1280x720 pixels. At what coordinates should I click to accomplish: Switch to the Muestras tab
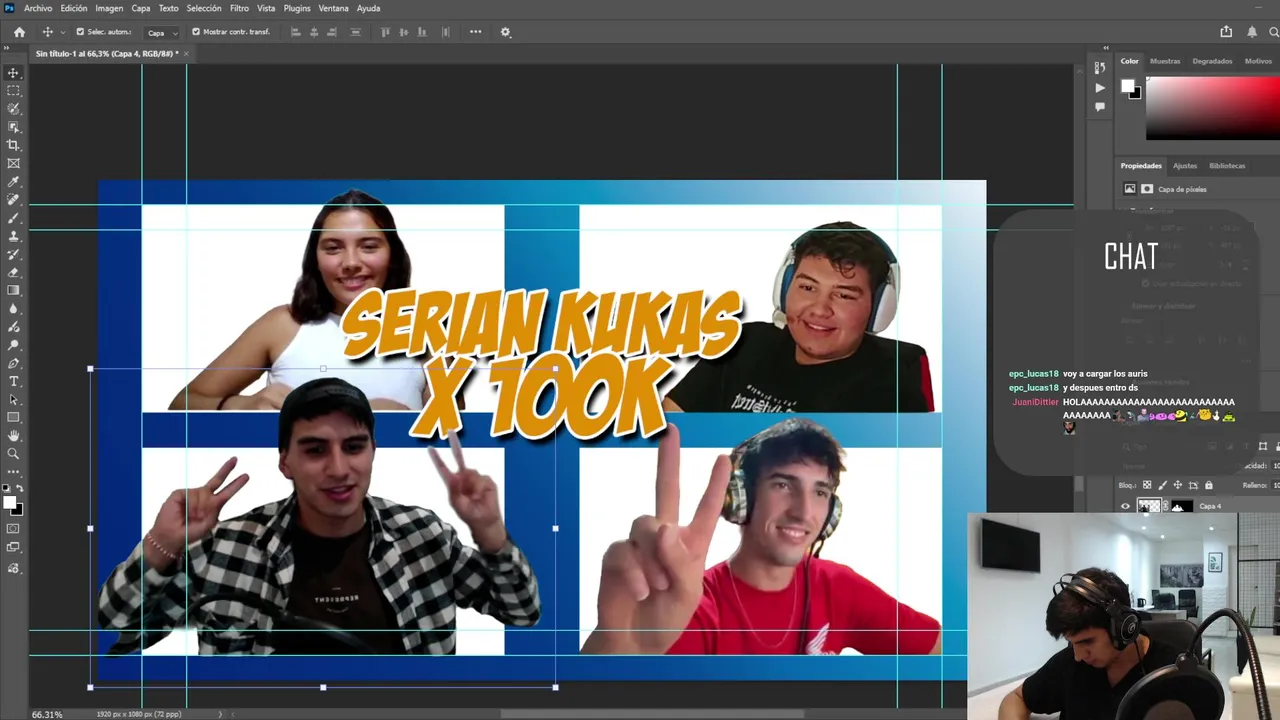tap(1165, 61)
